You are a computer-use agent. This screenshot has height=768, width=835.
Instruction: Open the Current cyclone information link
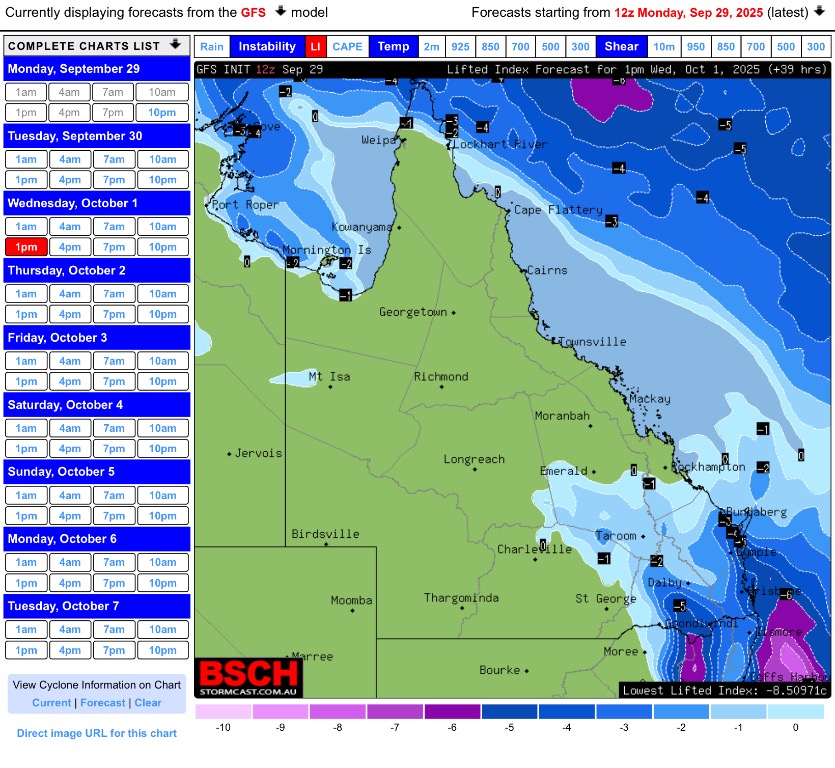(51, 703)
